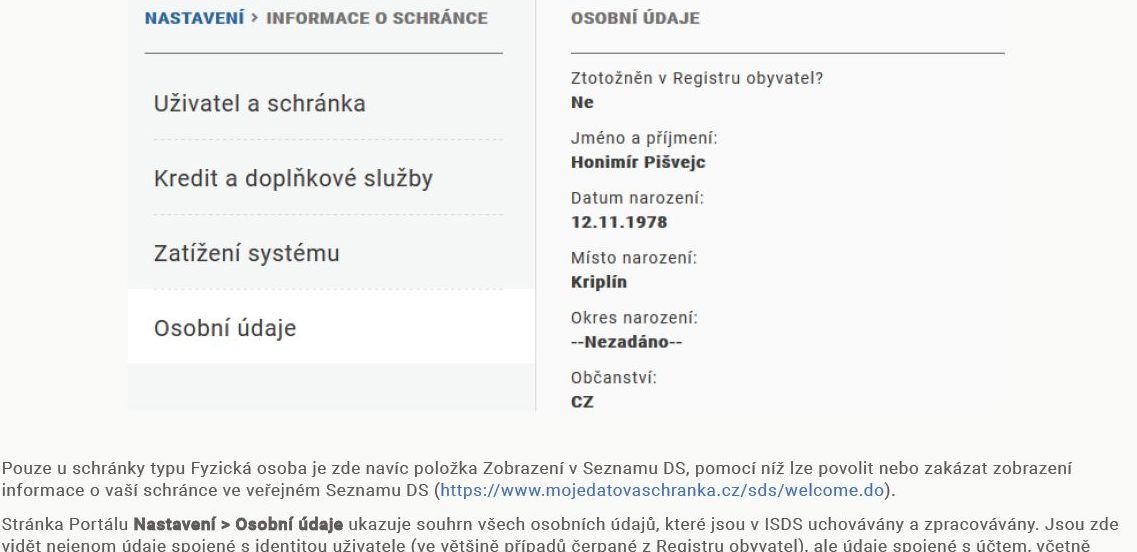Open the mojedatovaschranka.cz sds welcome link
Image resolution: width=1137 pixels, height=552 pixels.
coord(662,490)
